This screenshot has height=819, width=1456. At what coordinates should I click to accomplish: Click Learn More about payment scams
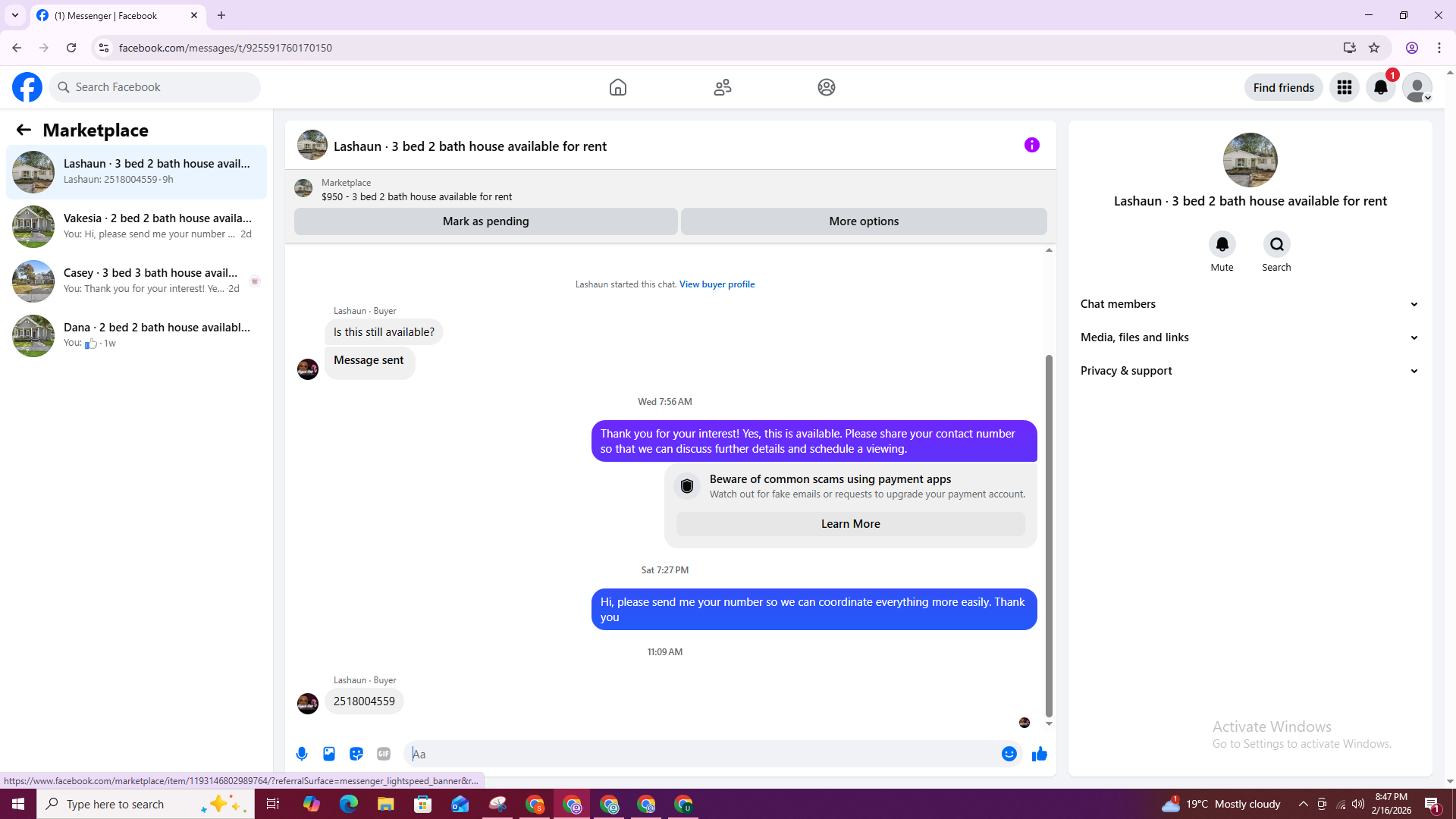point(851,524)
